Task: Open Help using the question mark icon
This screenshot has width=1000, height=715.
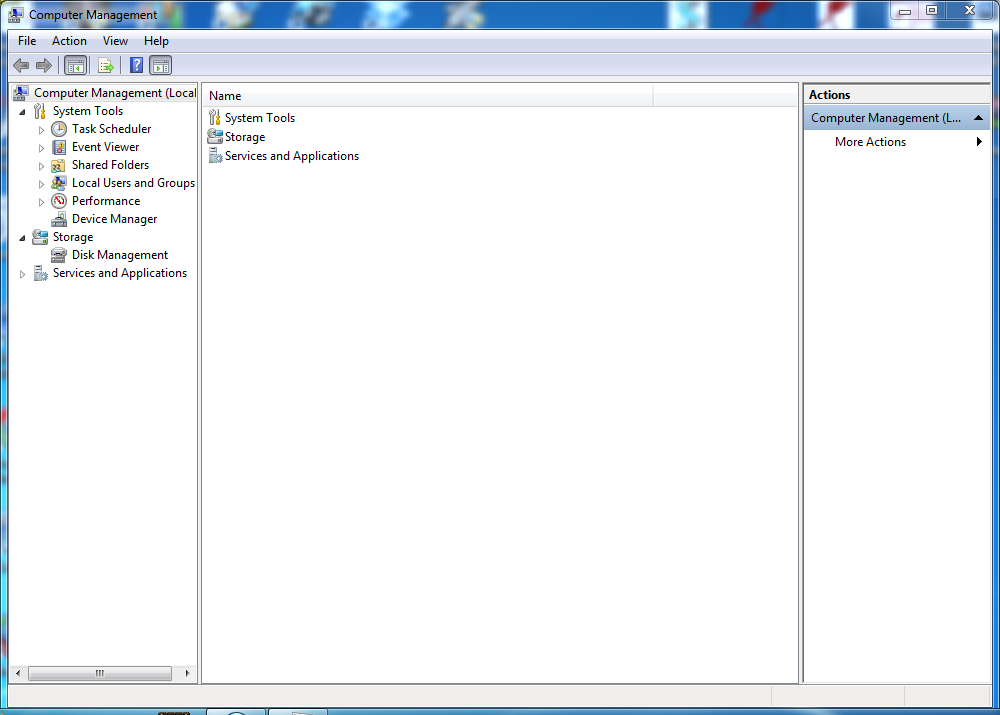Action: pyautogui.click(x=136, y=65)
